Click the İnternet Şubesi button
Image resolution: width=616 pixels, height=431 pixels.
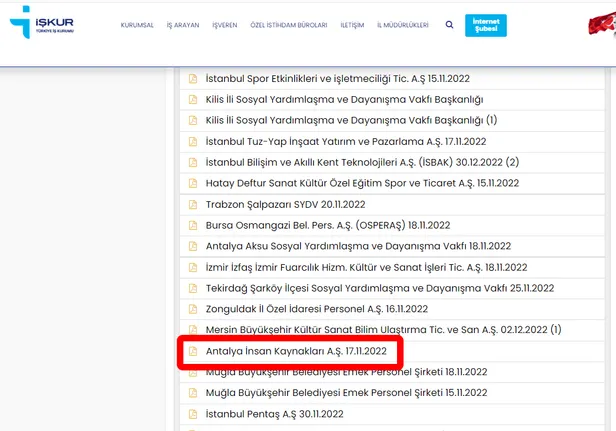pos(486,24)
